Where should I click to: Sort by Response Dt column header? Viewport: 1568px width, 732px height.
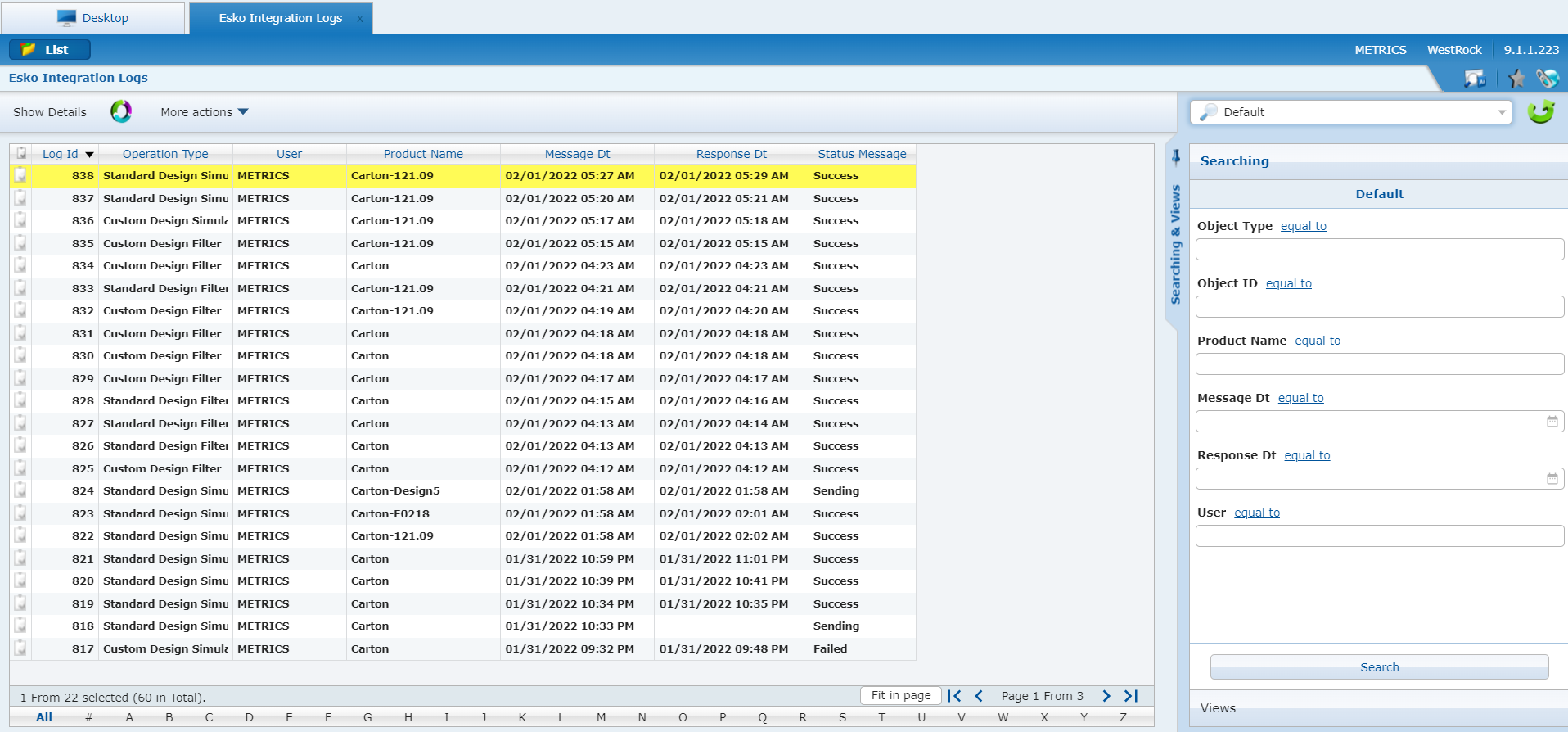click(x=731, y=154)
